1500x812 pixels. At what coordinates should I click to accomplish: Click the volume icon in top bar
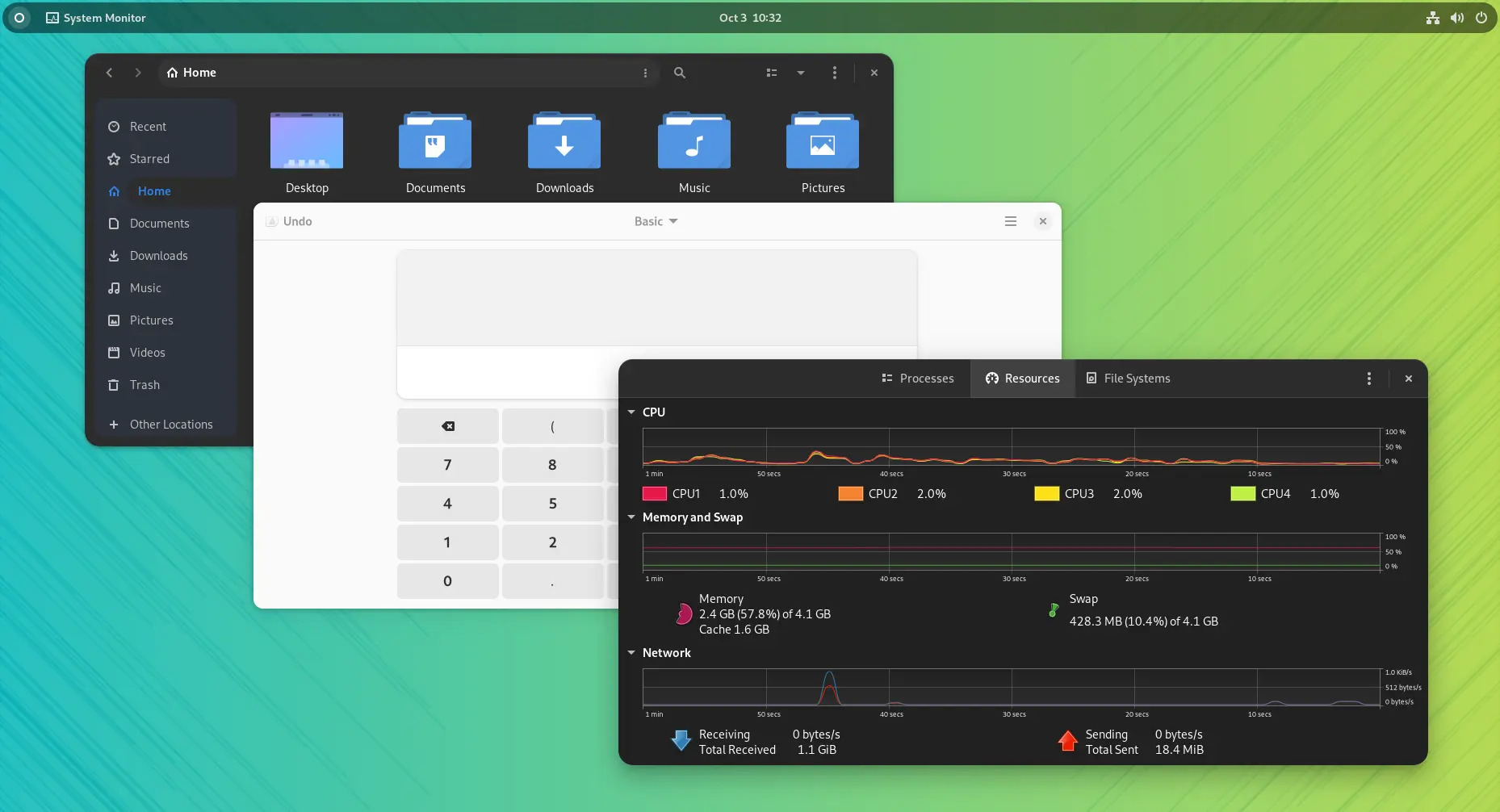(1457, 18)
